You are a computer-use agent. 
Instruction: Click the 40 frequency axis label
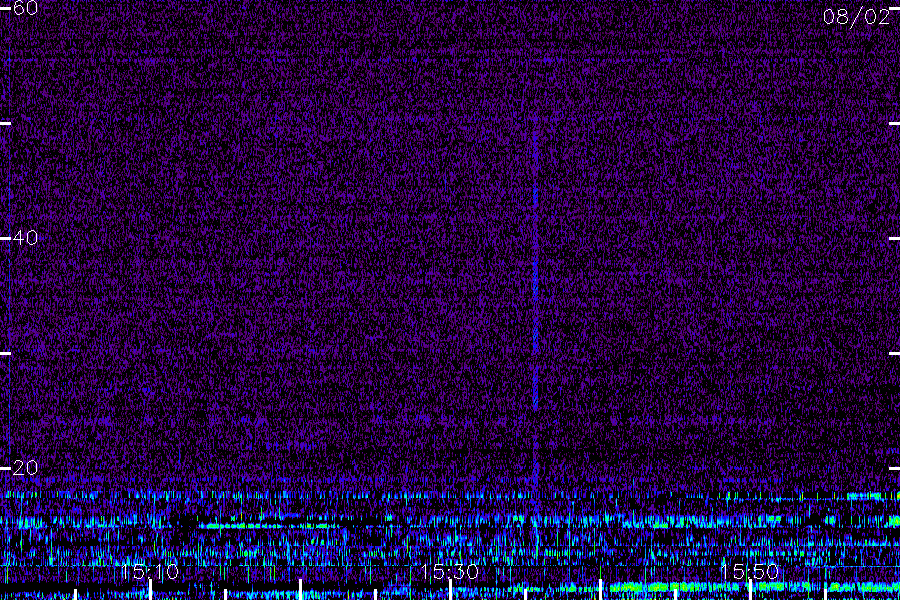(x=25, y=238)
